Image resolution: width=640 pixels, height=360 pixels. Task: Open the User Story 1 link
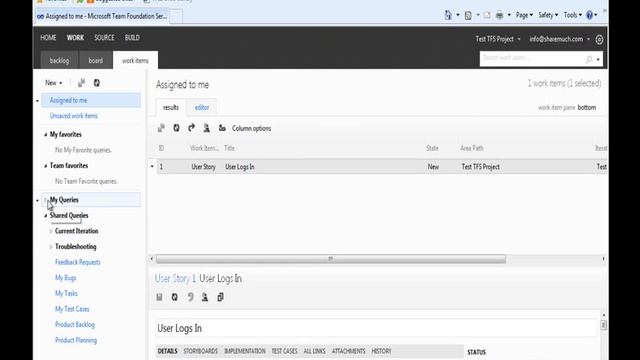pyautogui.click(x=176, y=279)
